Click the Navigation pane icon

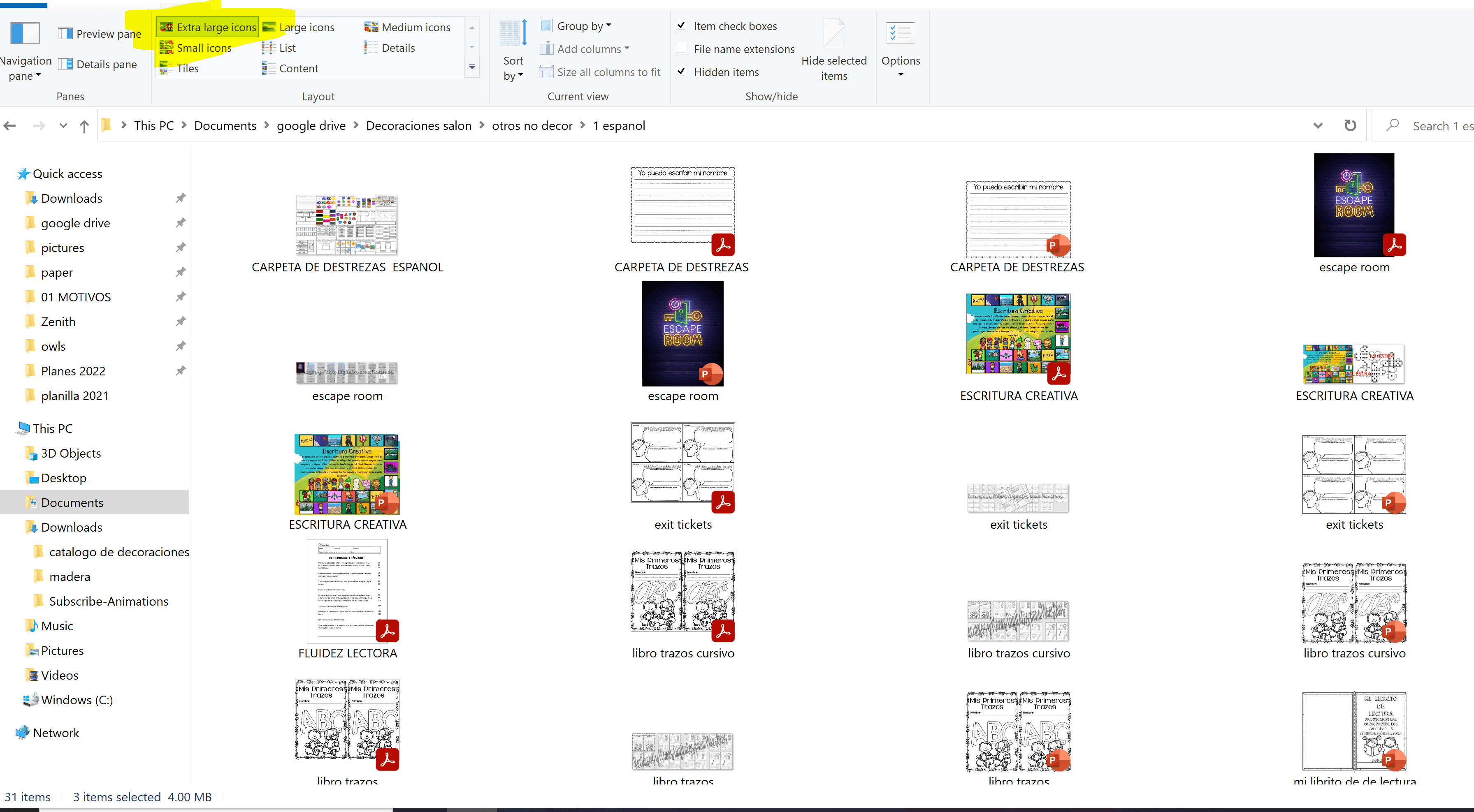25,33
